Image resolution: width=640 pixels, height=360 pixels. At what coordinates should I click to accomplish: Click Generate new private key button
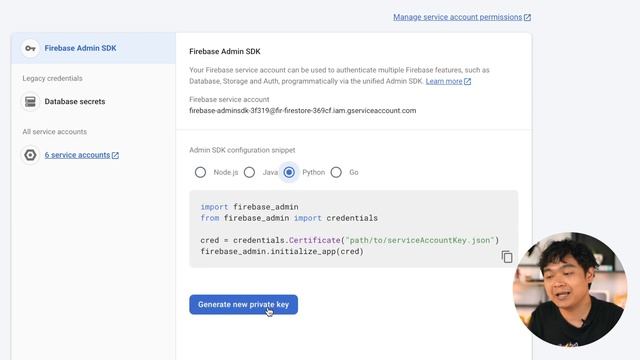243,304
